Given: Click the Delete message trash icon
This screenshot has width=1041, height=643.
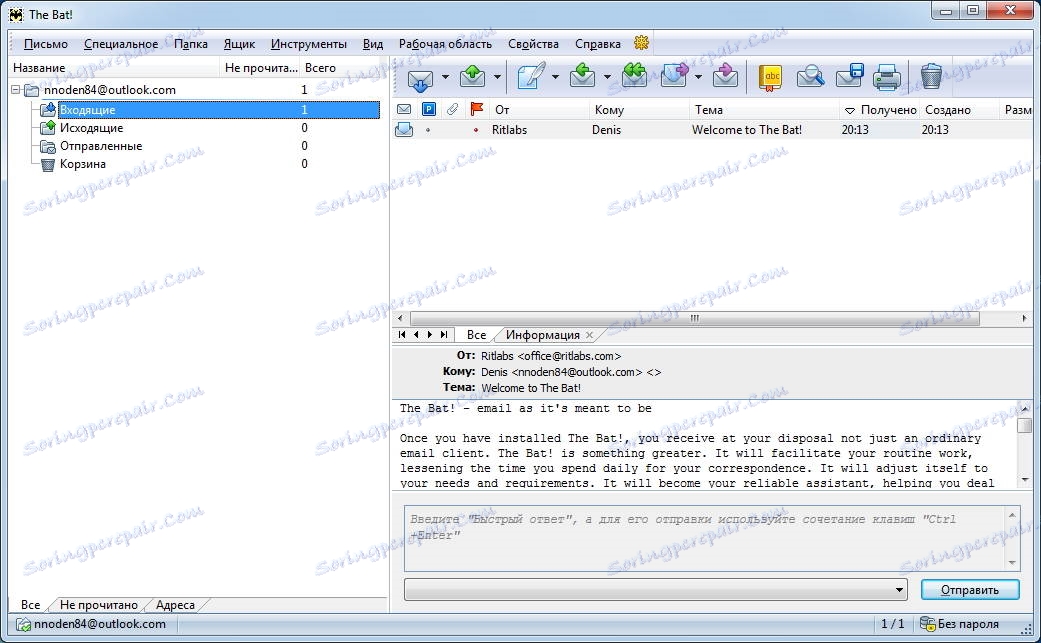Looking at the screenshot, I should 931,77.
